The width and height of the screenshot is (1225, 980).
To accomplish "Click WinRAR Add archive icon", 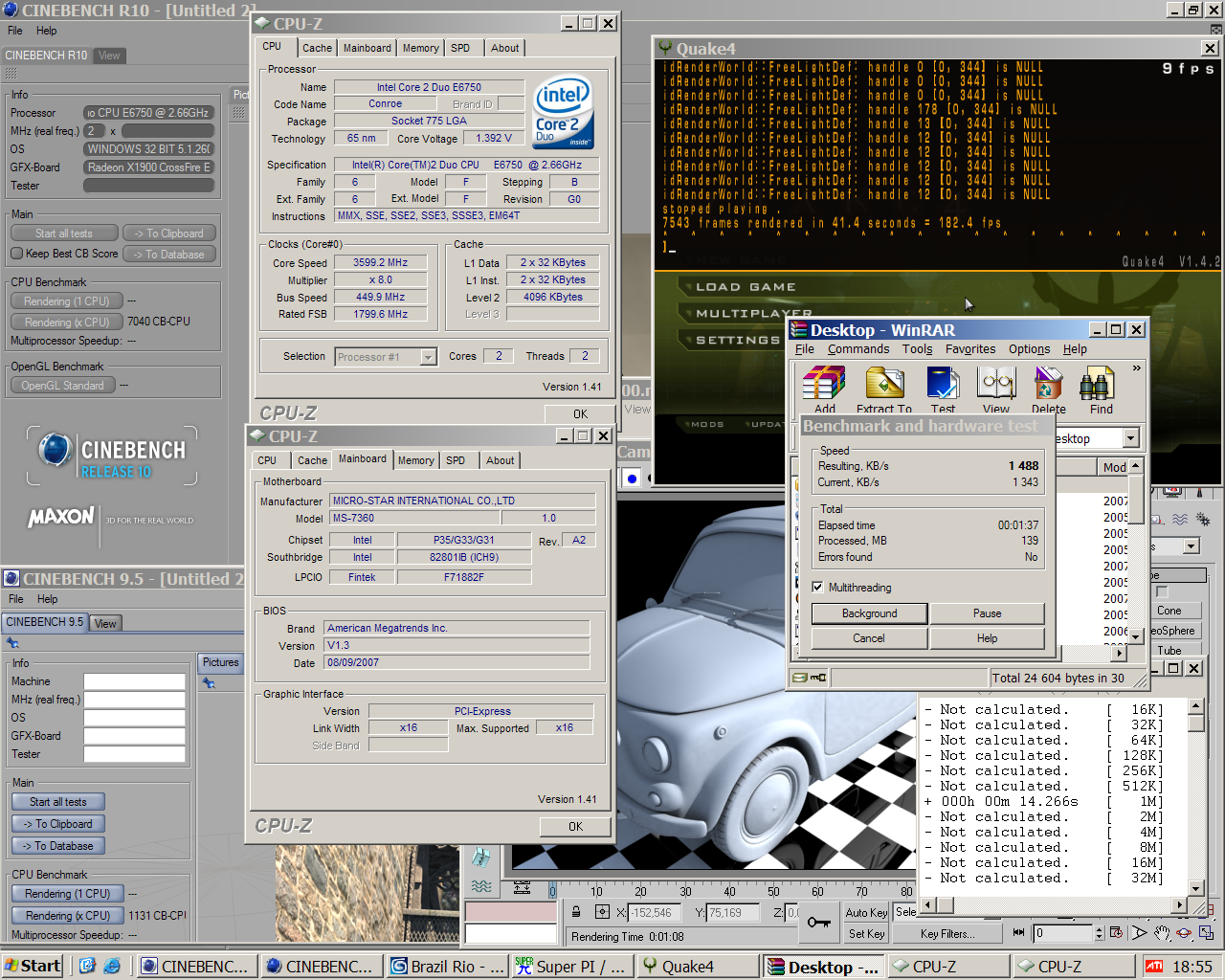I will pos(824,384).
